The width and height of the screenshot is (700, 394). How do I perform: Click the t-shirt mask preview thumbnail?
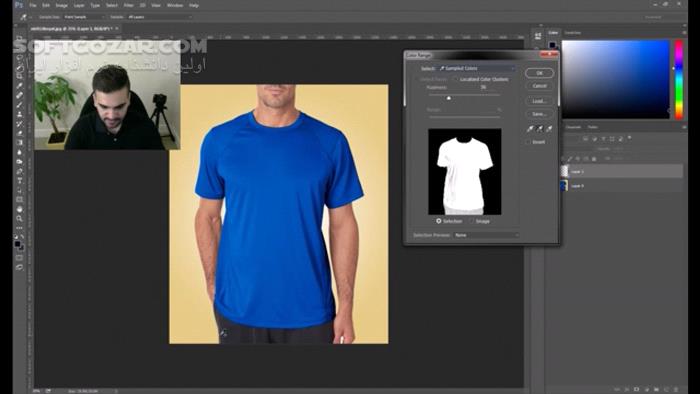(465, 172)
